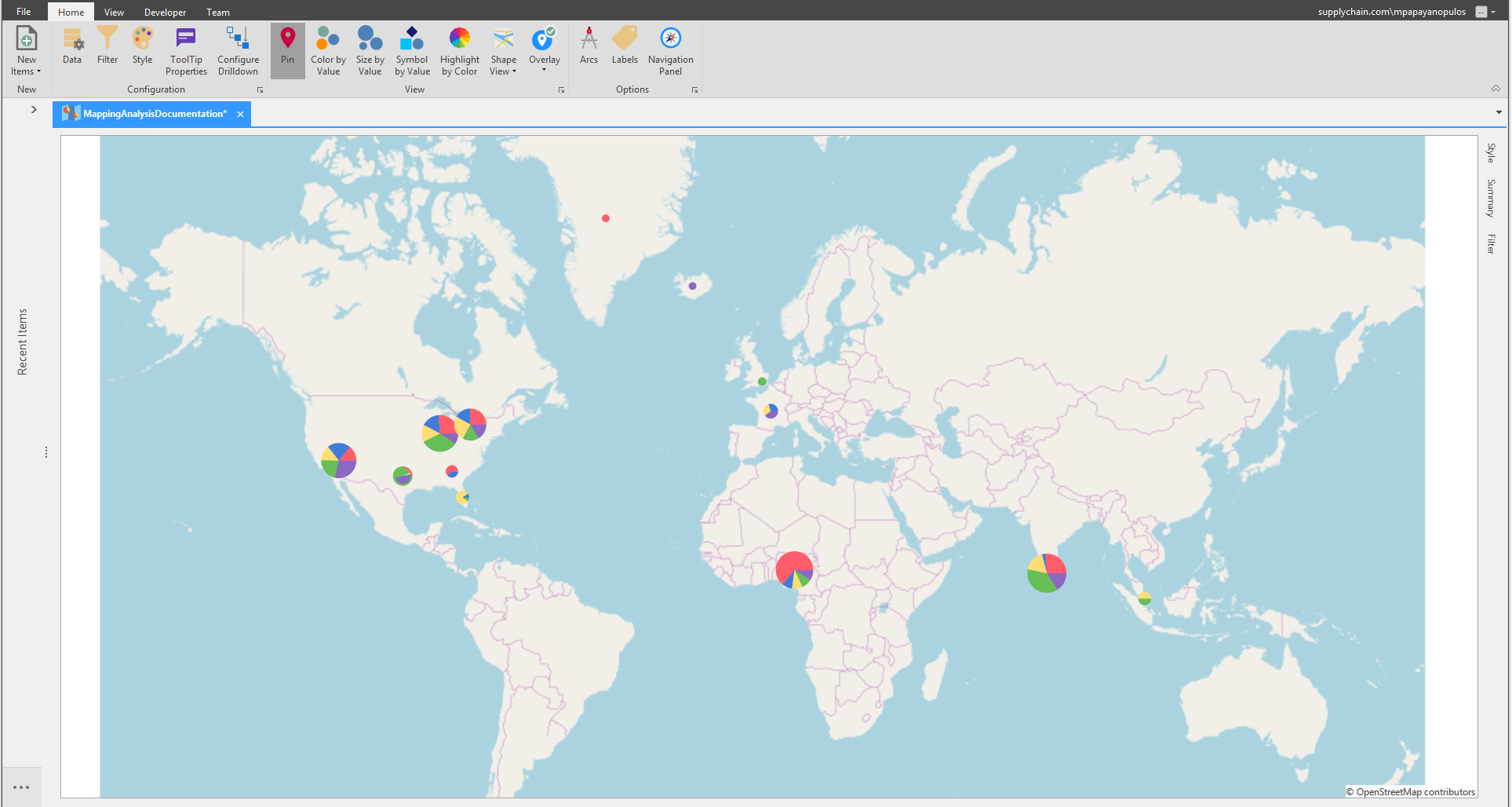Image resolution: width=1512 pixels, height=807 pixels.
Task: Toggle Labels option
Action: (x=625, y=46)
